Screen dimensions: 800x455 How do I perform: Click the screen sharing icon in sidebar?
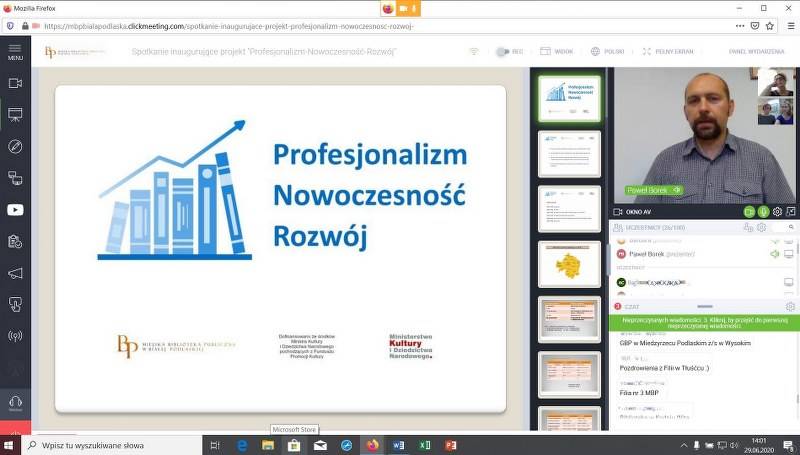point(15,178)
